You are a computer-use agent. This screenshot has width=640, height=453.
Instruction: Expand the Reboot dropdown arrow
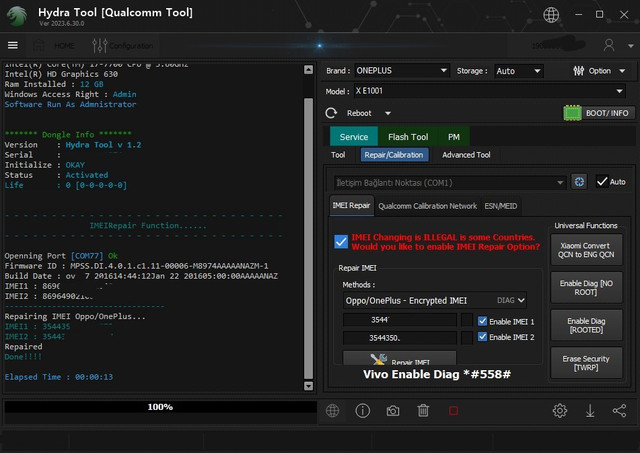point(388,113)
